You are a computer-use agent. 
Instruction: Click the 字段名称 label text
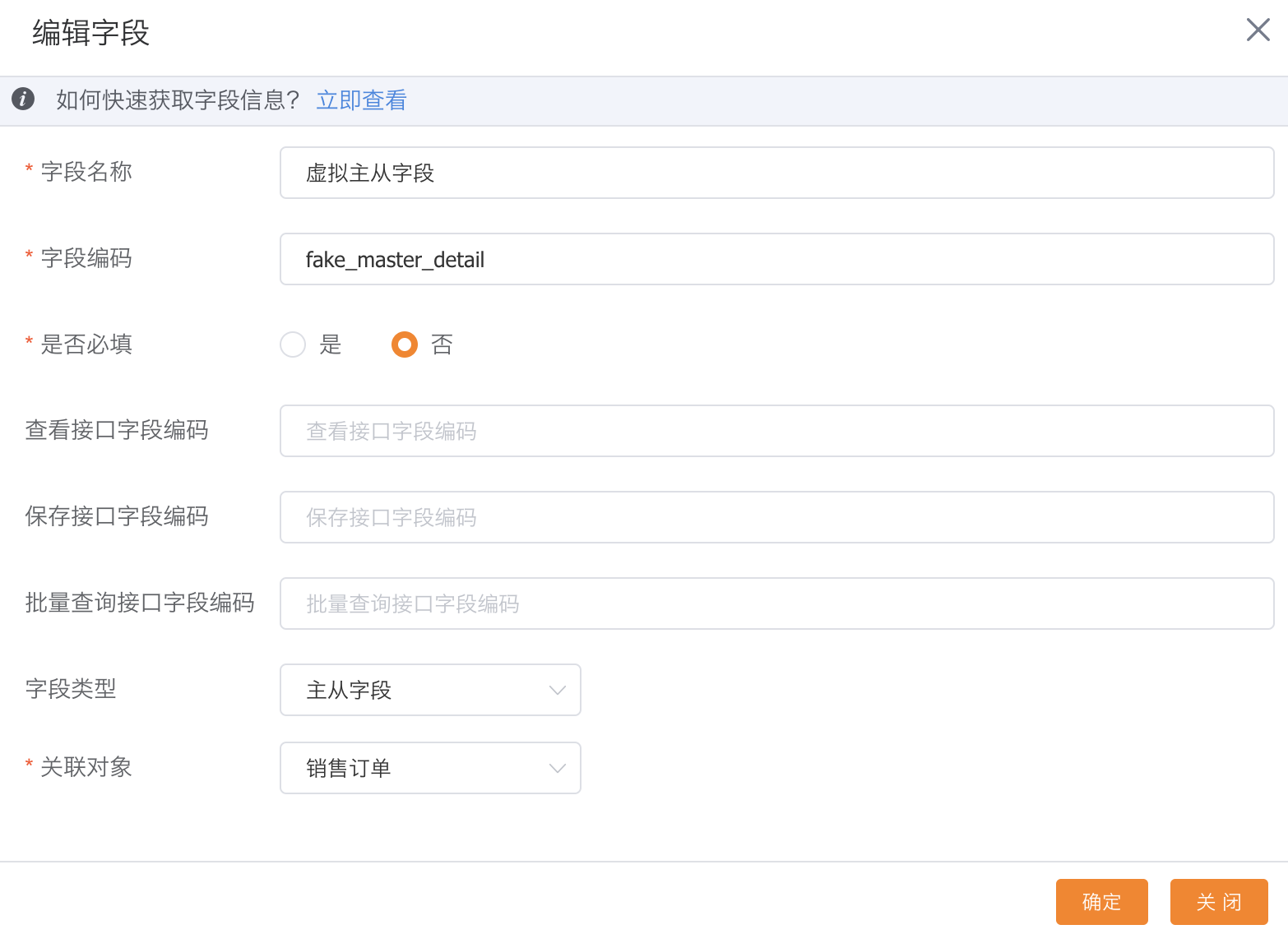(x=86, y=171)
